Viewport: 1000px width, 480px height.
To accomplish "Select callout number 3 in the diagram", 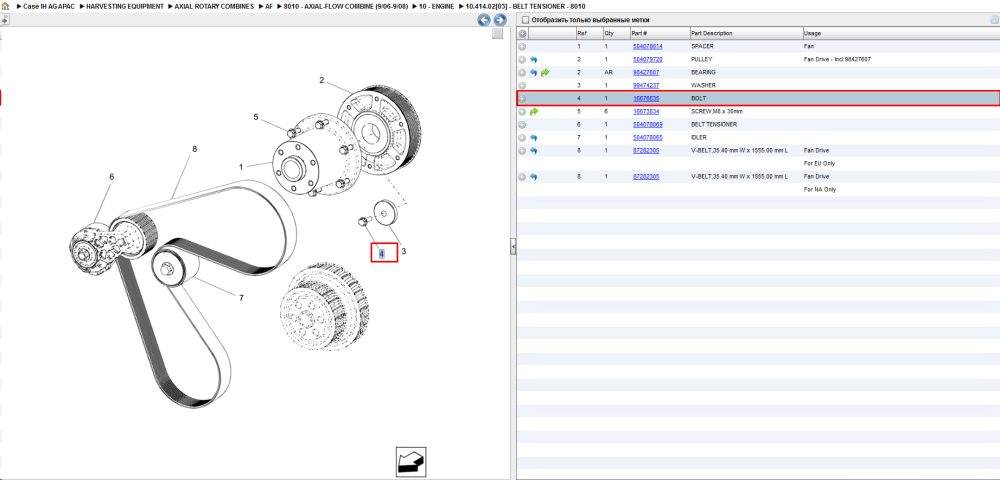I will 404,251.
